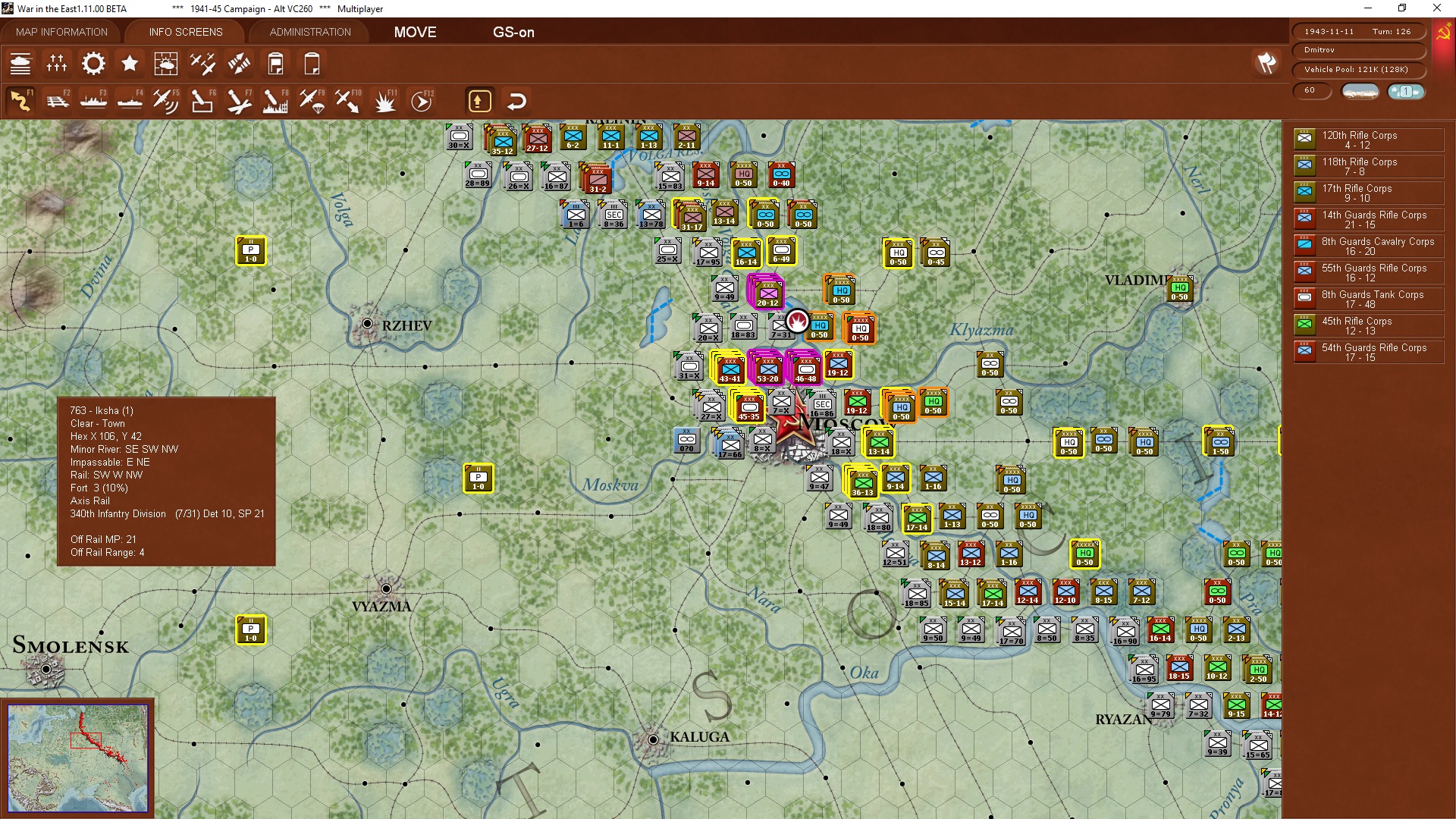Select HQ 0-50 counter at Vladimir
This screenshot has width=1456, height=819.
point(1179,289)
